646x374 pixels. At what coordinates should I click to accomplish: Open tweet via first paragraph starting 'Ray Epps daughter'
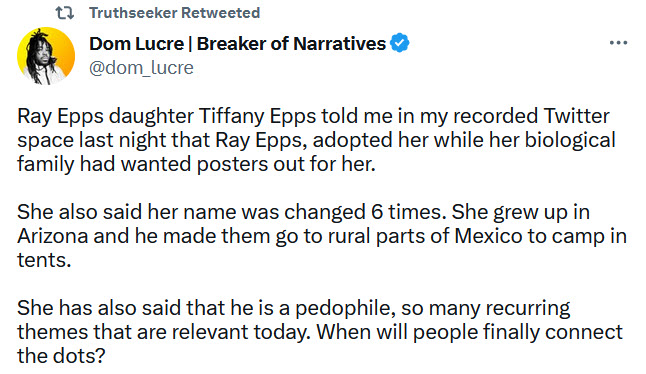point(316,140)
